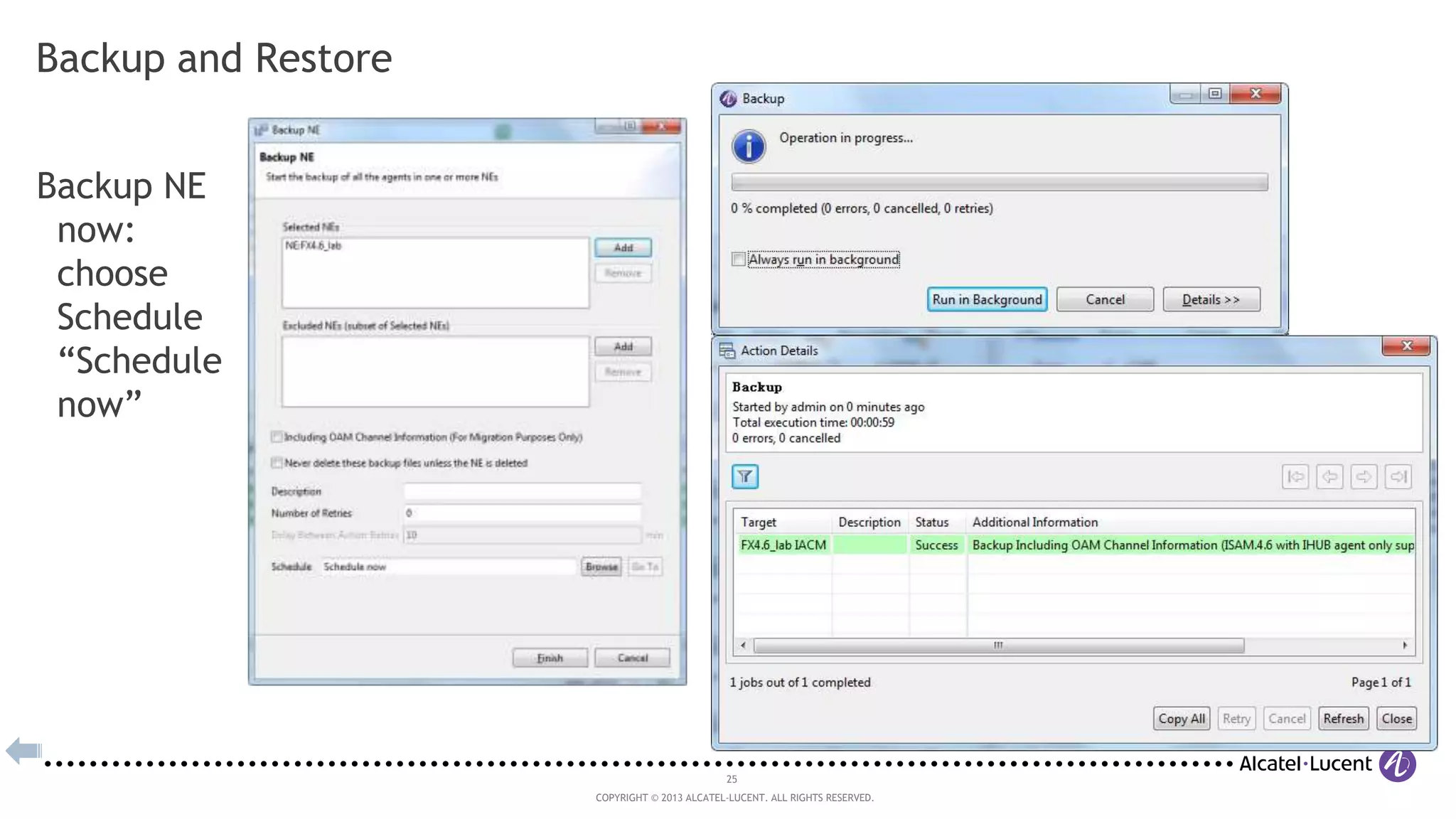Click Copy All in Action Details
The height and width of the screenshot is (819, 1456).
pos(1181,718)
